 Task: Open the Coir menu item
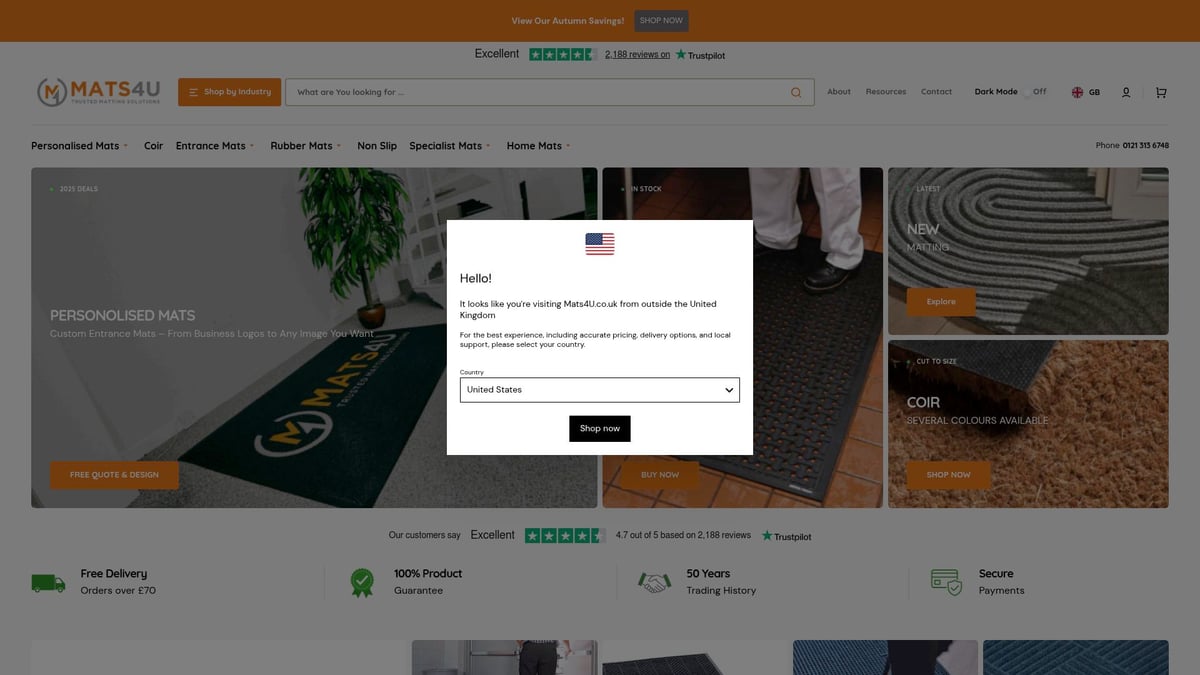point(153,146)
